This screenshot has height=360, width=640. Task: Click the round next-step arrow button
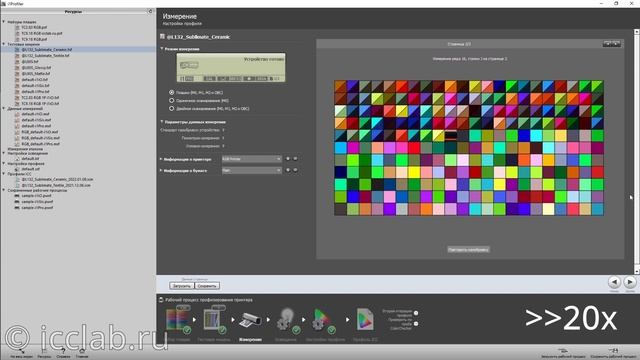(x=630, y=282)
